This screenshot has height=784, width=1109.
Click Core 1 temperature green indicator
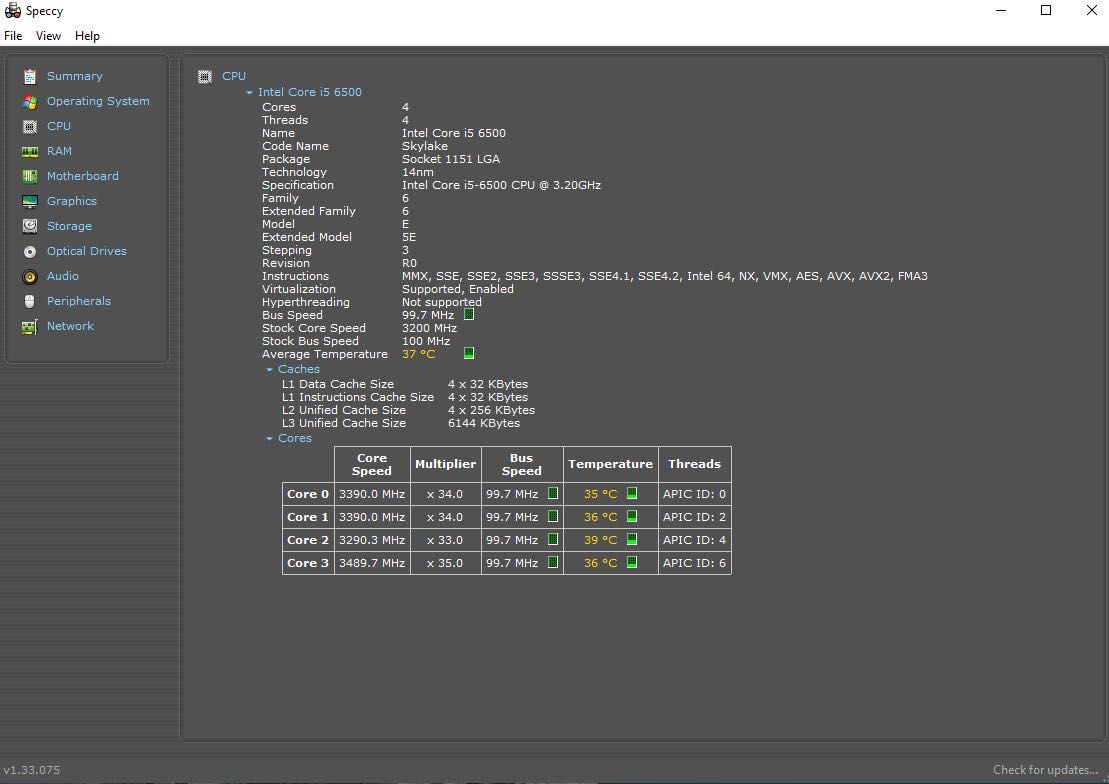[x=632, y=517]
